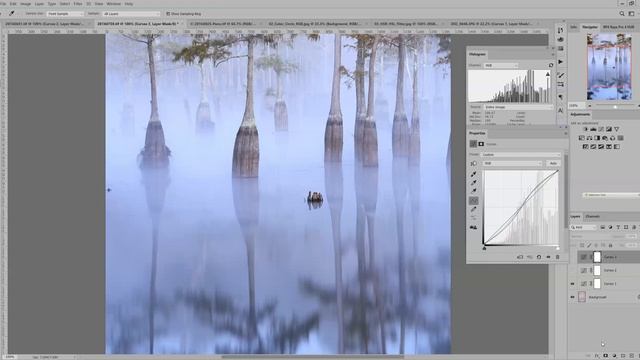Open the Image menu
This screenshot has width=640, height=360.
pyautogui.click(x=25, y=4)
